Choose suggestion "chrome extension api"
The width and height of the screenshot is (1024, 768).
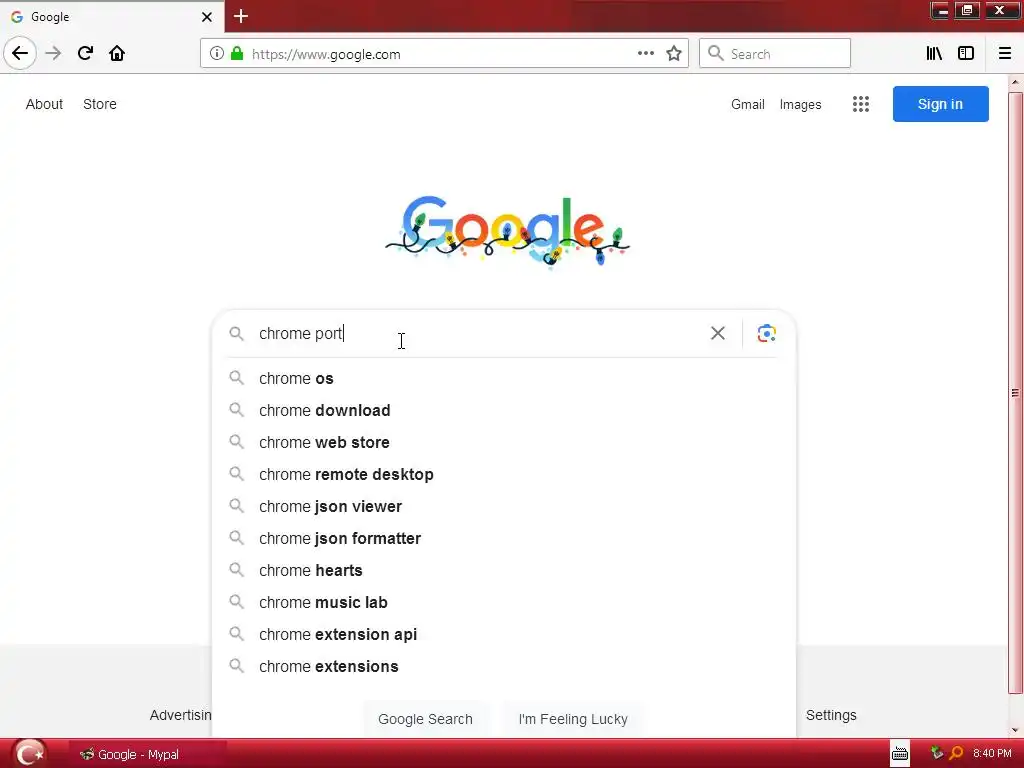pos(504,634)
